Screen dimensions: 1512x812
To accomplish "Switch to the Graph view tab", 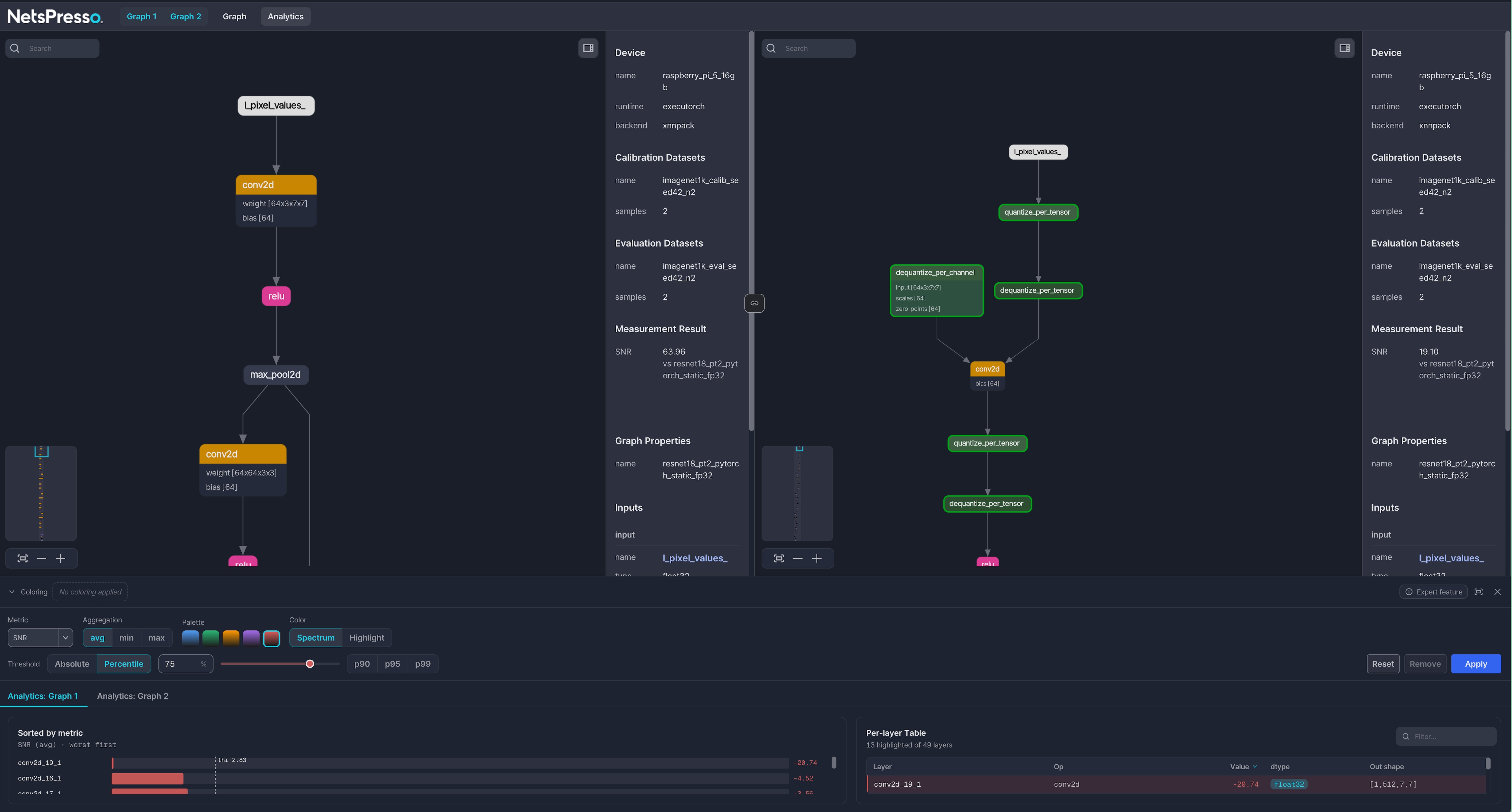I will [234, 16].
